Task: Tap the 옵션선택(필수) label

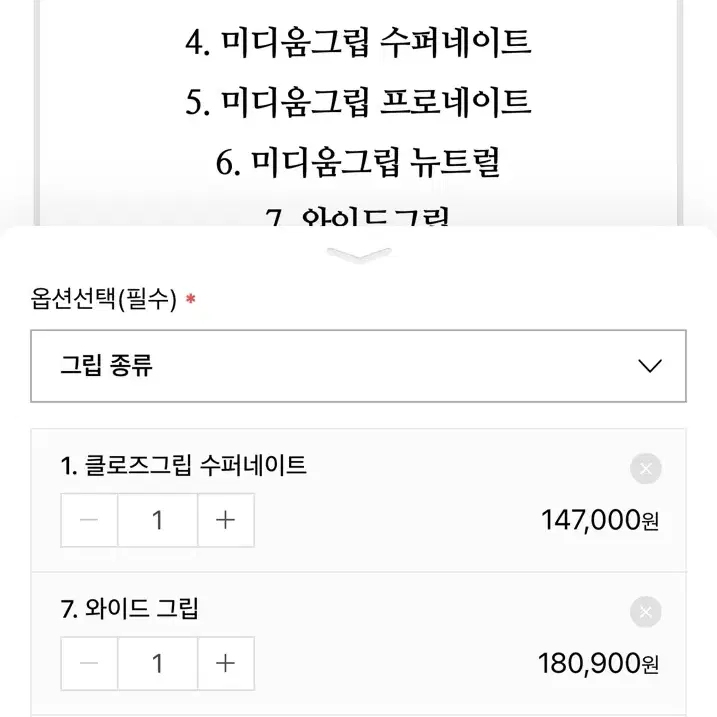Action: [x=103, y=299]
